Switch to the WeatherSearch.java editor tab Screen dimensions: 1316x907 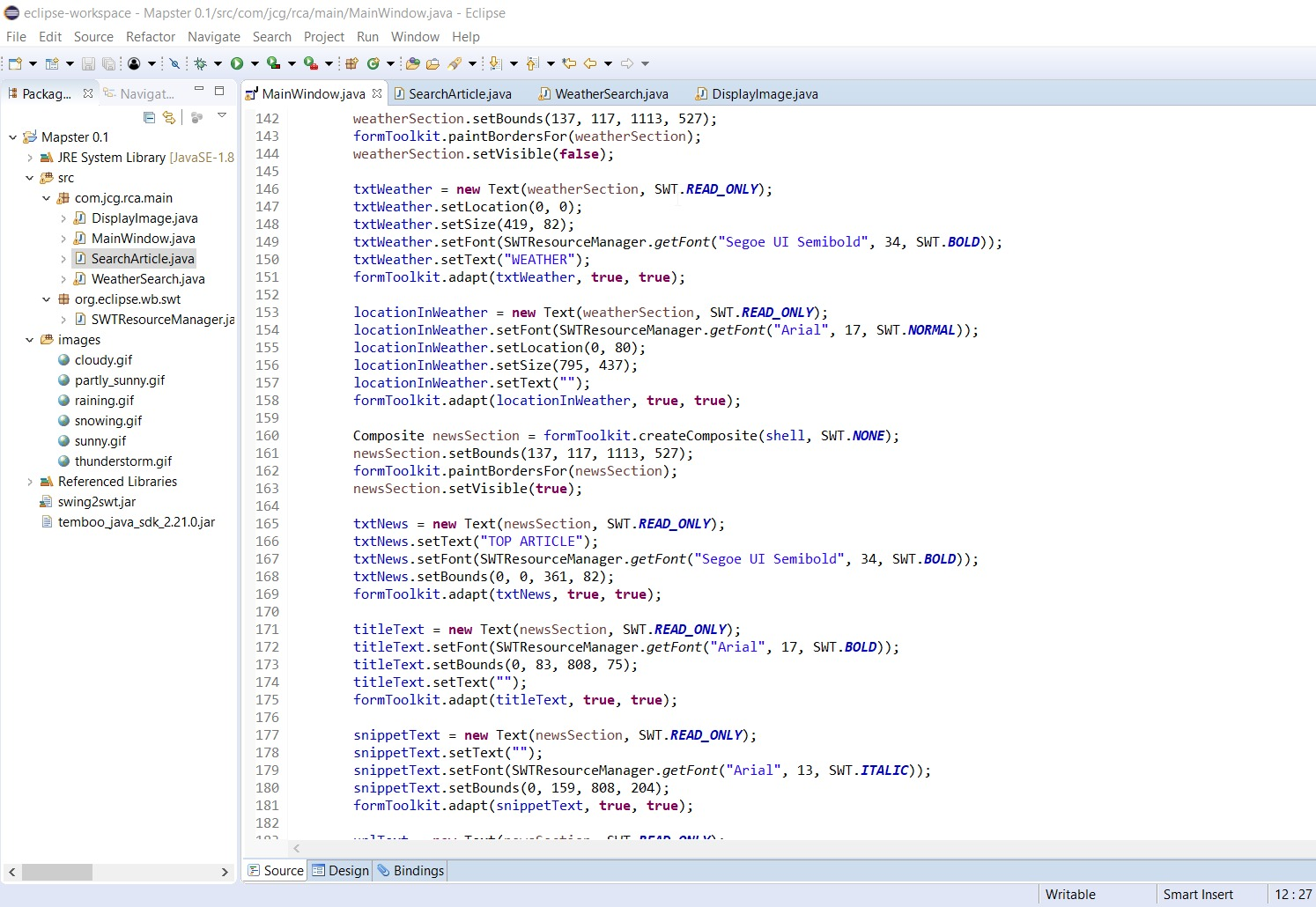coord(603,94)
